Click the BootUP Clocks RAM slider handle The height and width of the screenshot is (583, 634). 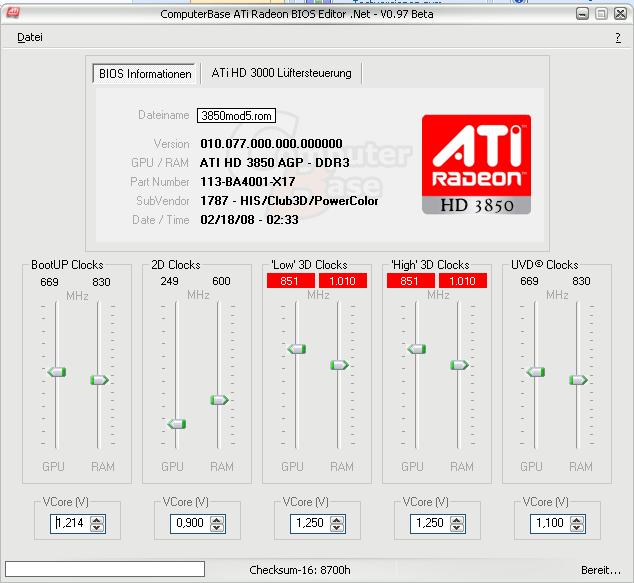point(99,380)
